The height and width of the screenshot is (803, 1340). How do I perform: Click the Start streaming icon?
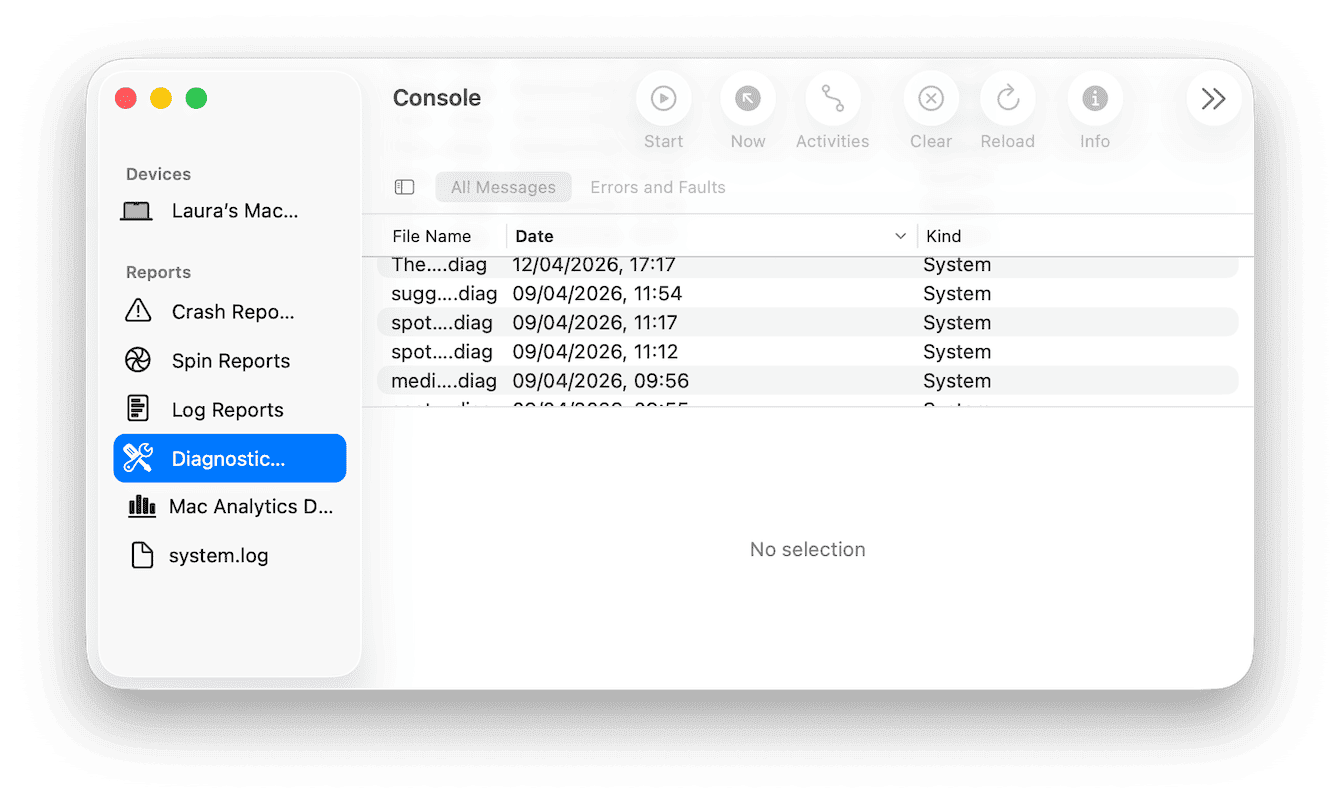(x=663, y=98)
